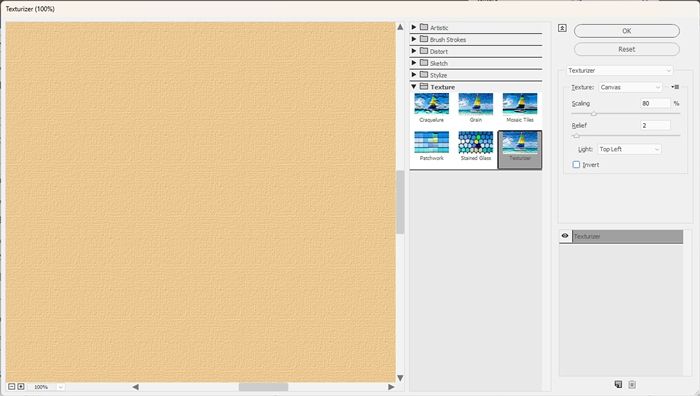Screen dimensions: 700x396
Task: Click the Scaling value field
Action: click(x=655, y=103)
